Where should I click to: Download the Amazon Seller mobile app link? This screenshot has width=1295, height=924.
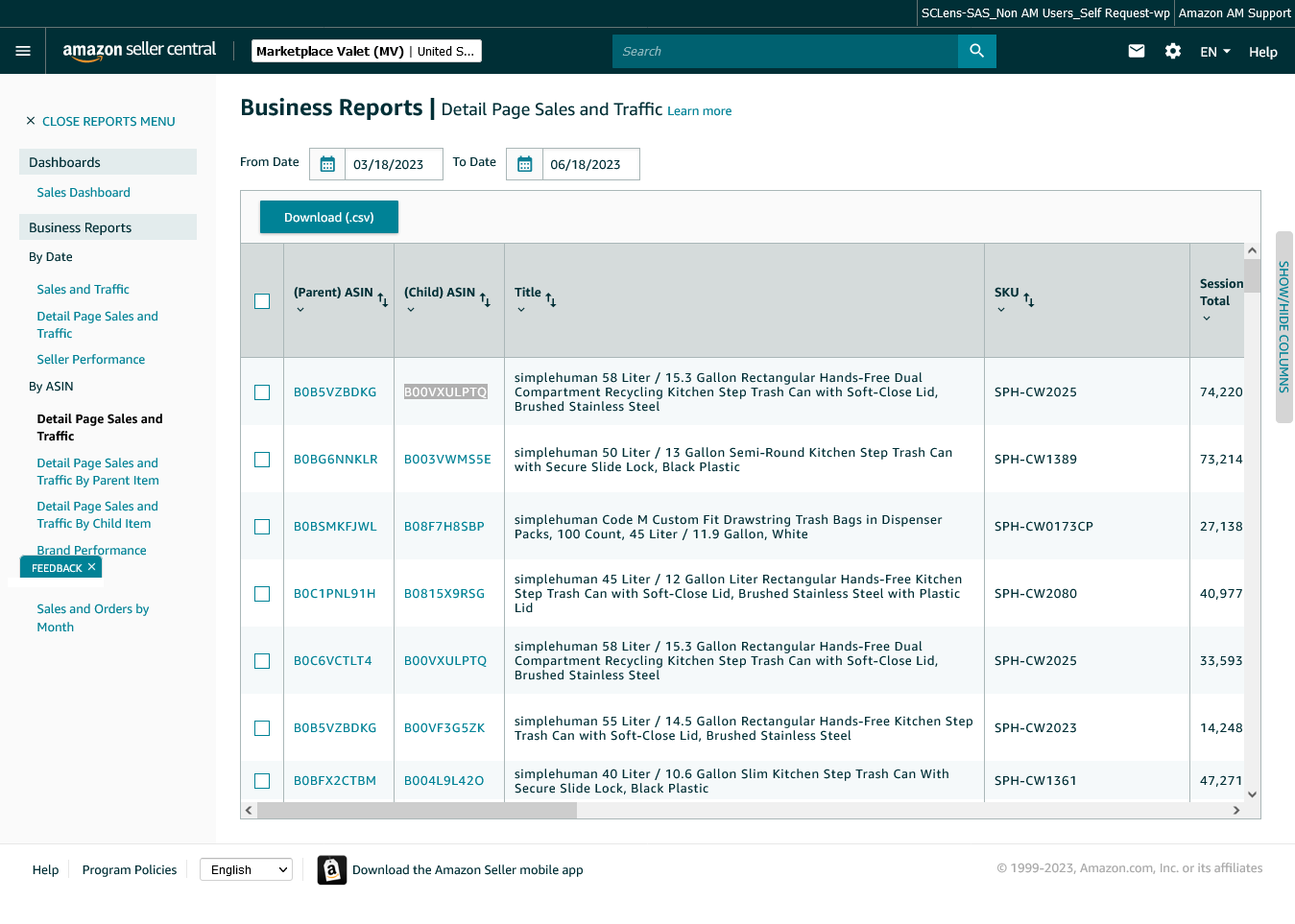click(x=468, y=870)
